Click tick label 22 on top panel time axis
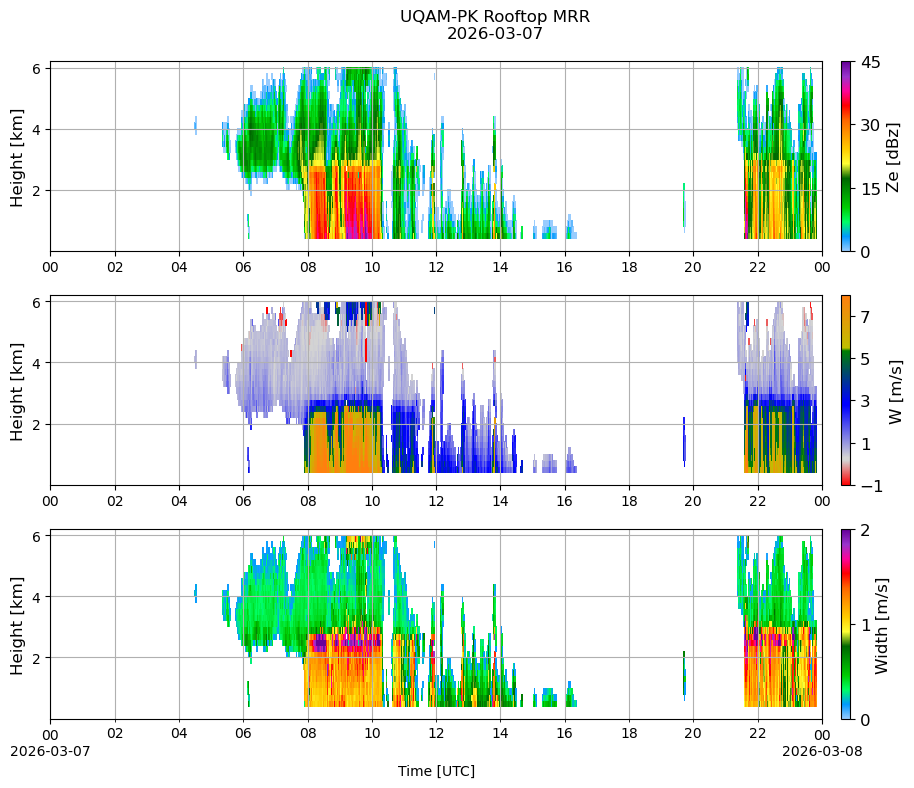This screenshot has height=788, width=914. (x=757, y=267)
